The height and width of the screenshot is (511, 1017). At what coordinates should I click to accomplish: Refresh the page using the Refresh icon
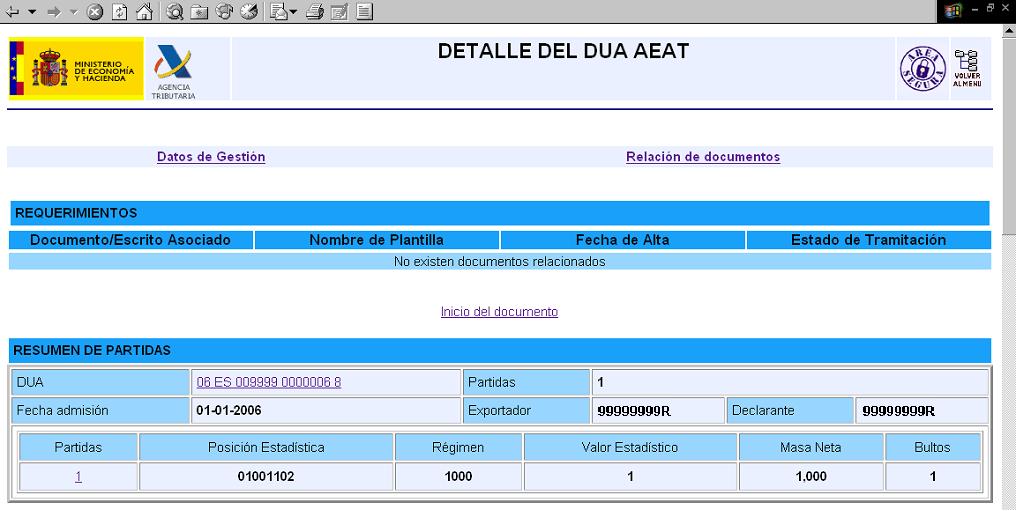point(119,12)
